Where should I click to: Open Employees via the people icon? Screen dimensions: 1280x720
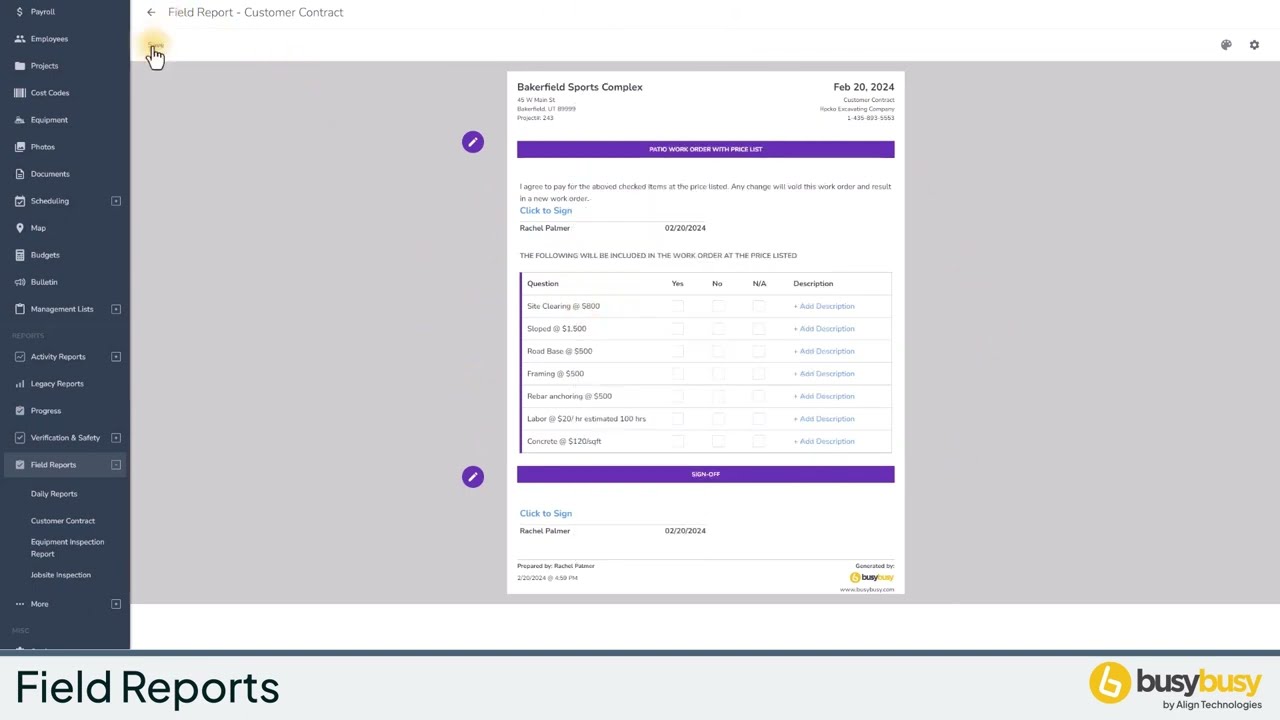pos(19,39)
